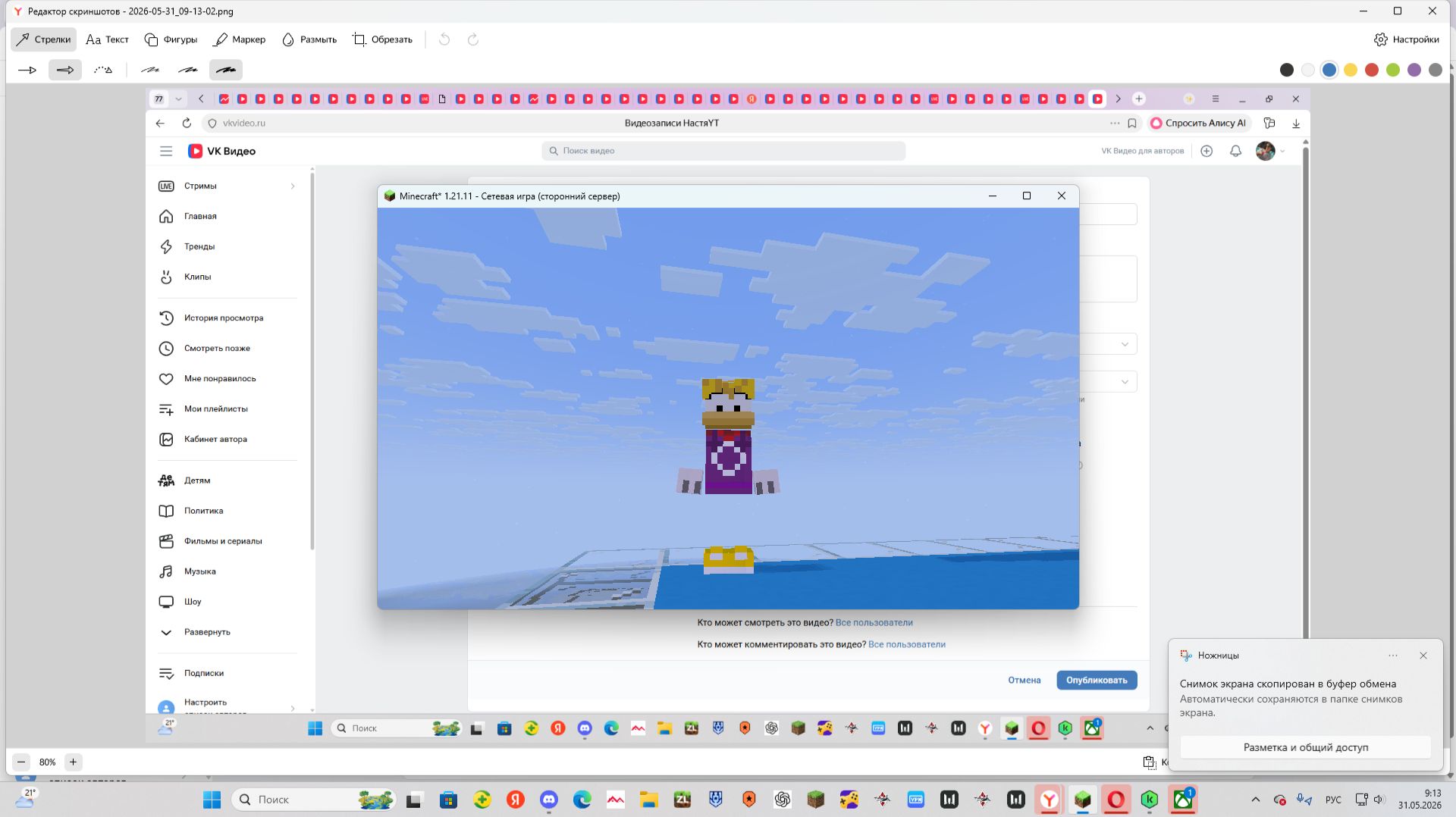Open the network icon in the system tray
This screenshot has height=817, width=1456.
tap(1362, 800)
